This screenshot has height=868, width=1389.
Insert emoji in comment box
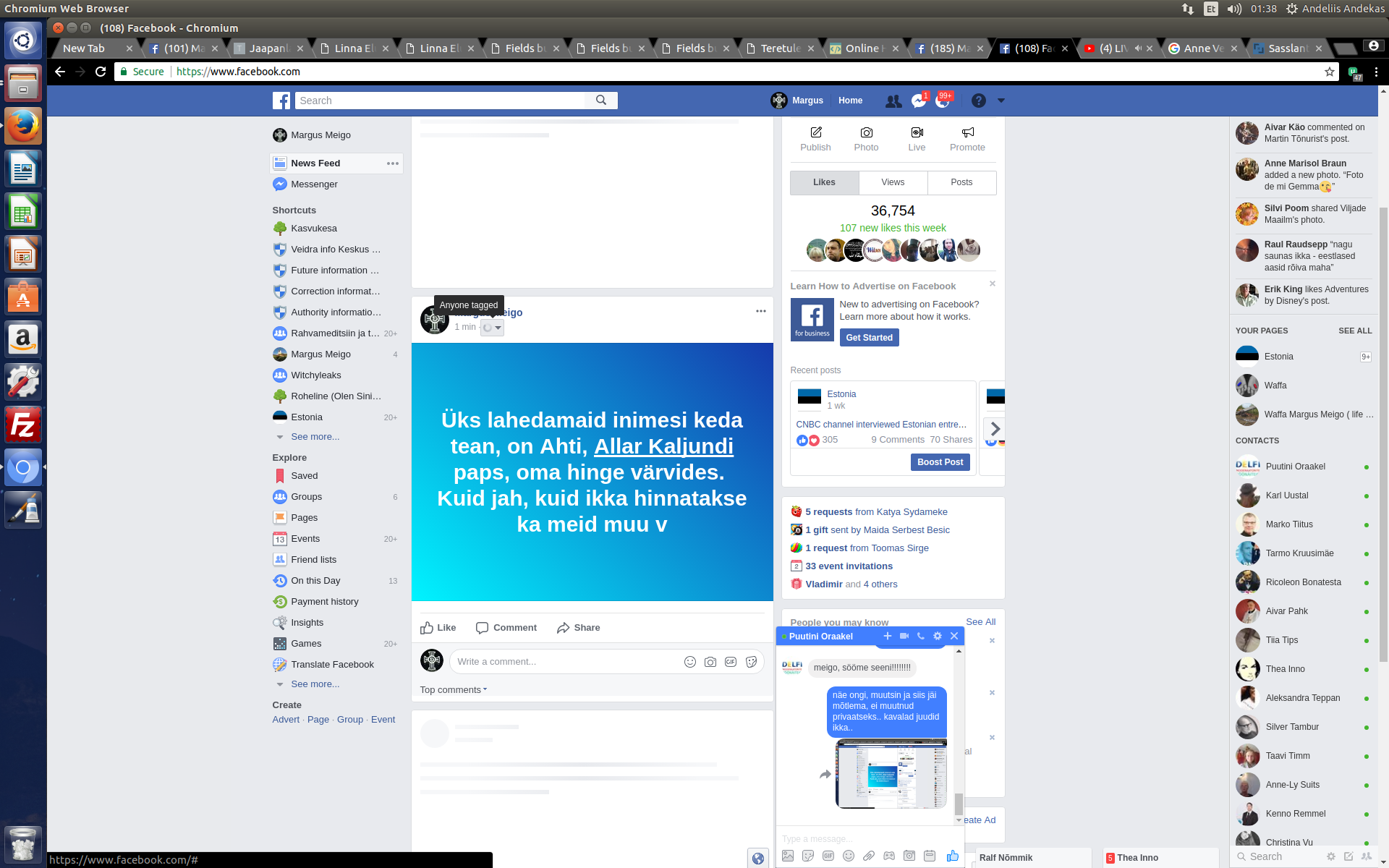690,662
